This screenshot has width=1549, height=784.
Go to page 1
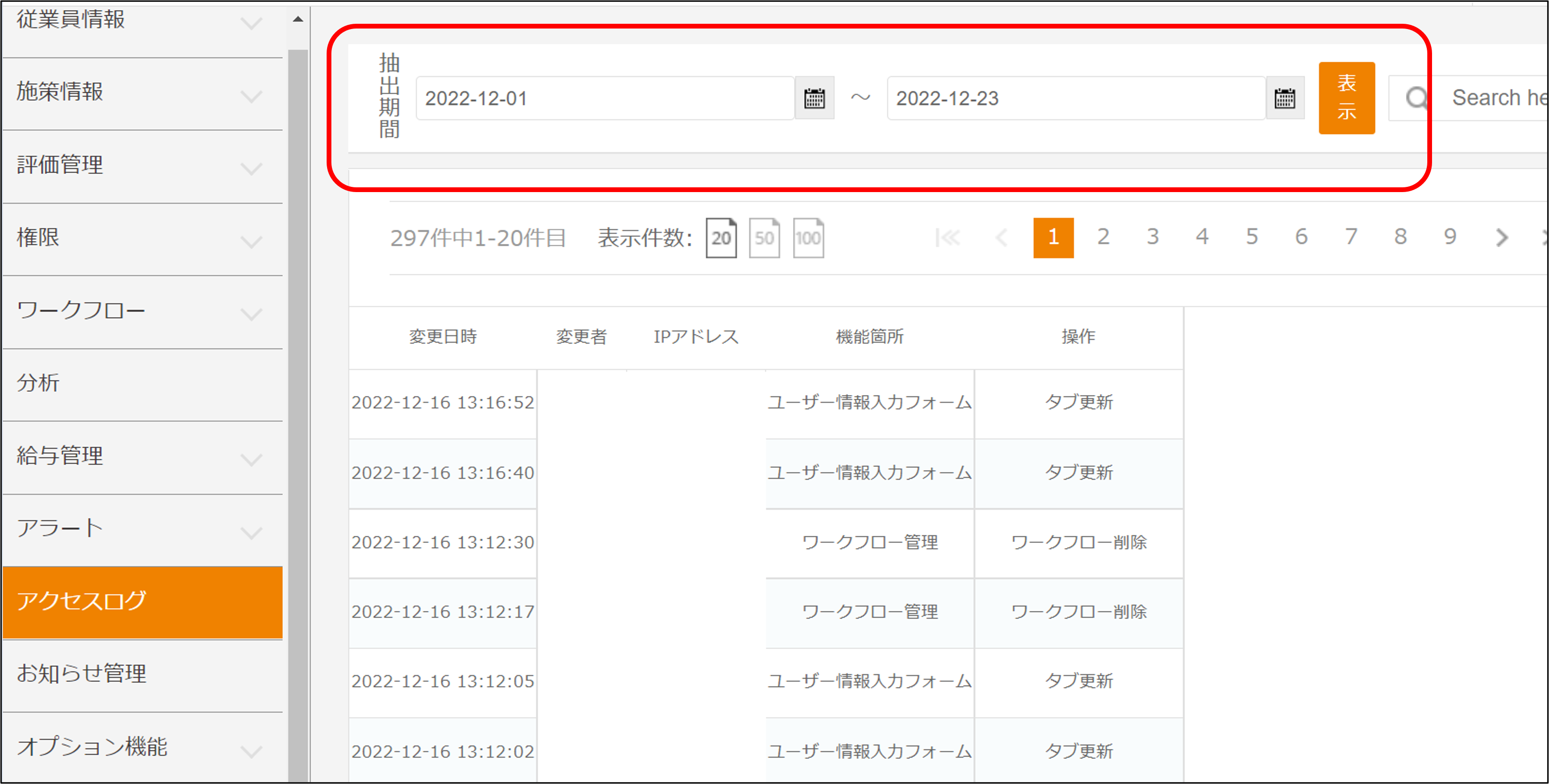(x=1053, y=238)
